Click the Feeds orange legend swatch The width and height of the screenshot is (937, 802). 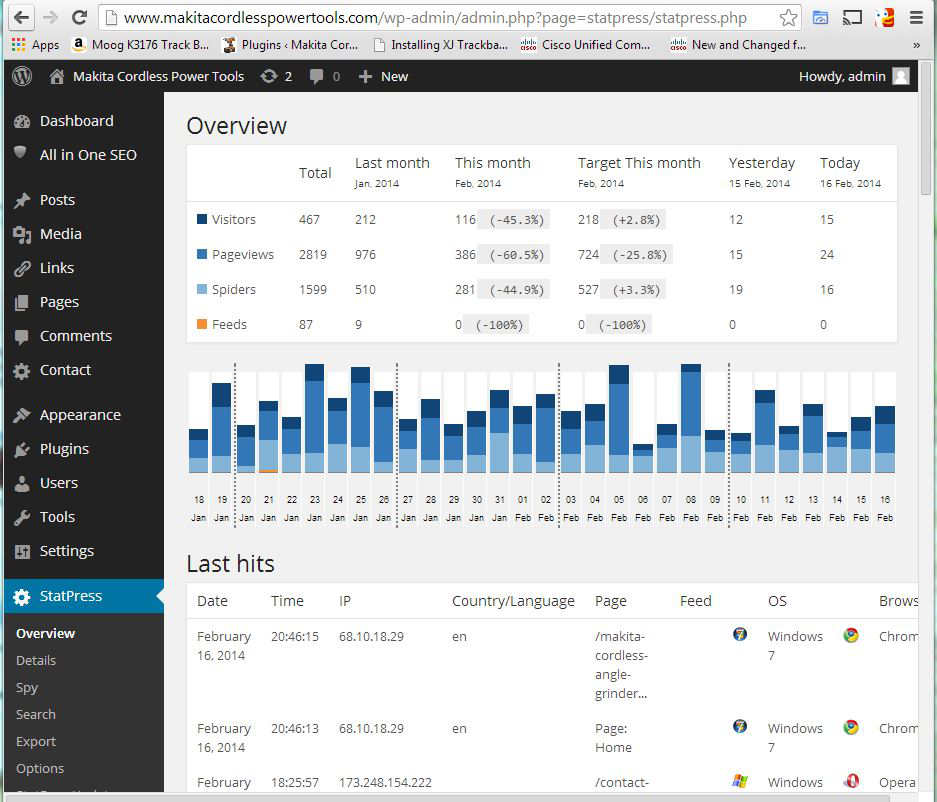(202, 324)
